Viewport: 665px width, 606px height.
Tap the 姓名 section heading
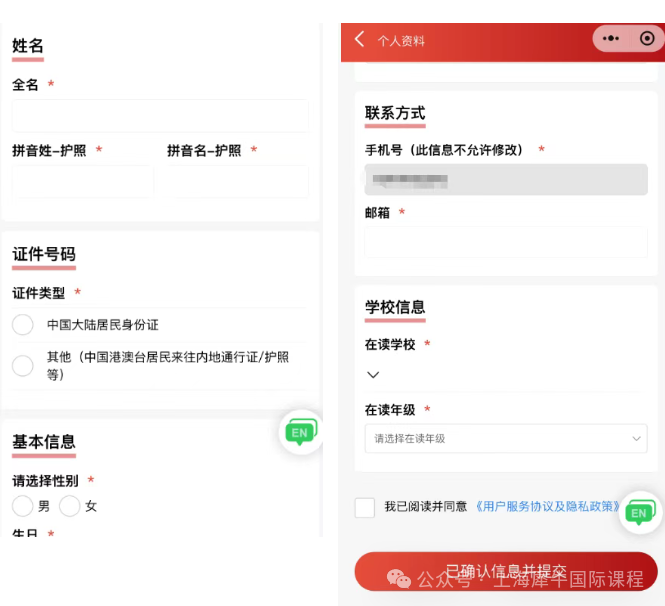pos(28,46)
